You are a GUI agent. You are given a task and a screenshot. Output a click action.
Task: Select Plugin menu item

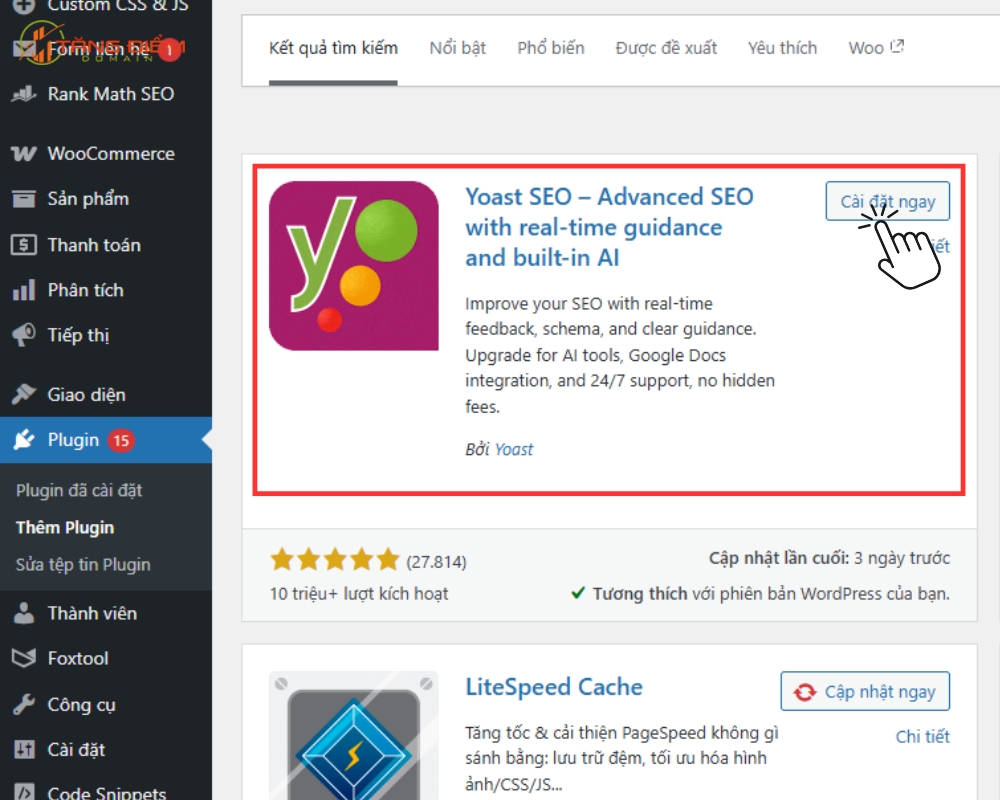pyautogui.click(x=106, y=440)
